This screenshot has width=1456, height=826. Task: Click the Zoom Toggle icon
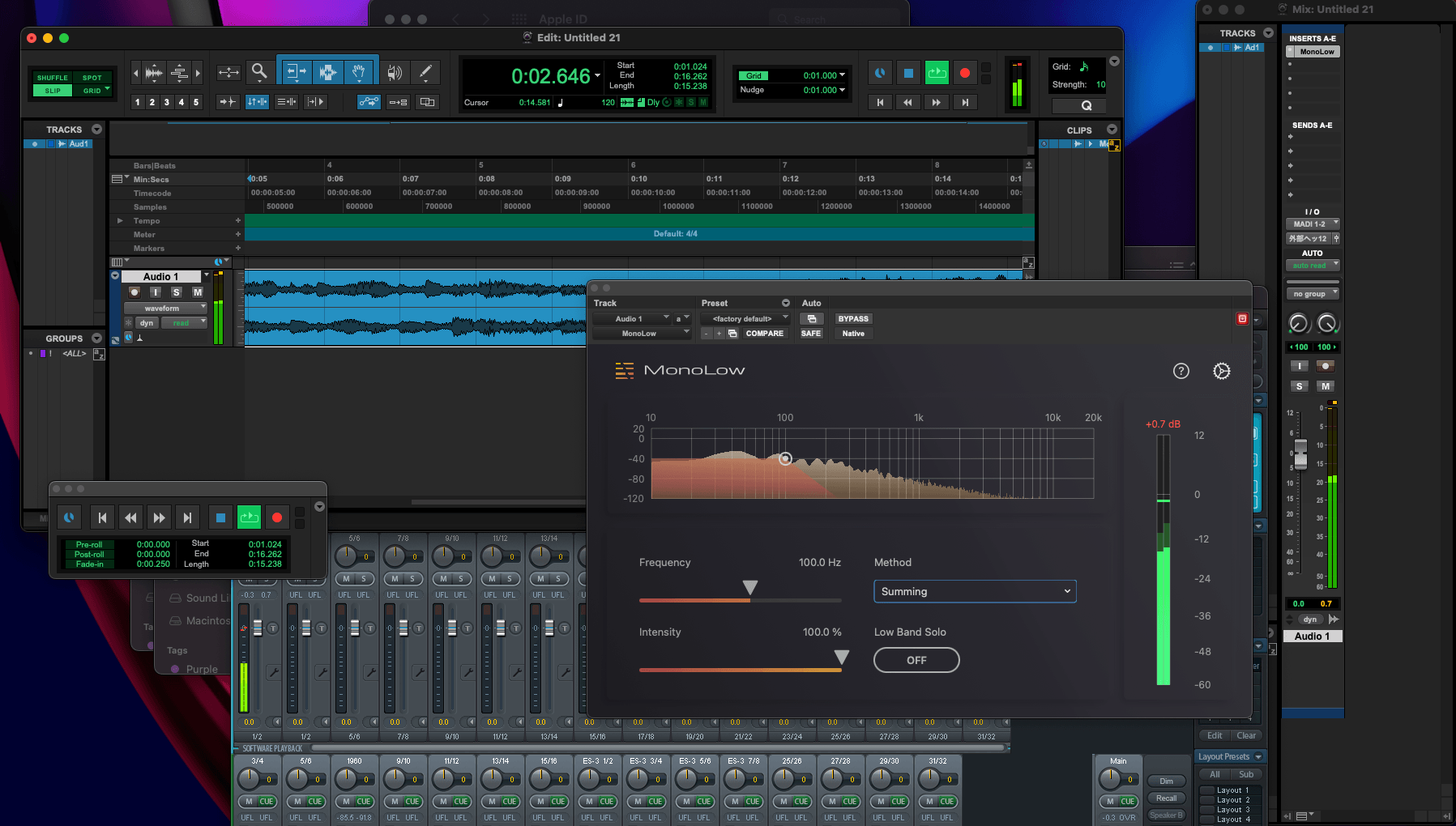[228, 72]
